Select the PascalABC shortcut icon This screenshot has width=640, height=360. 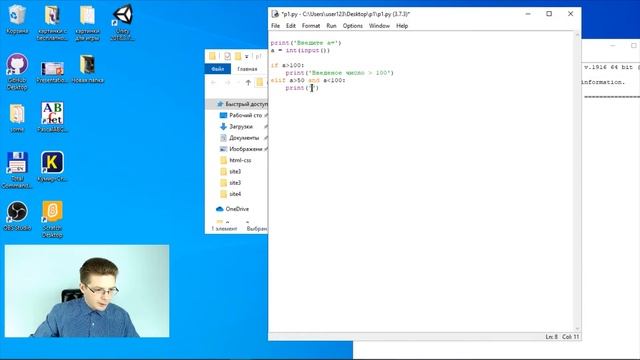coord(52,113)
